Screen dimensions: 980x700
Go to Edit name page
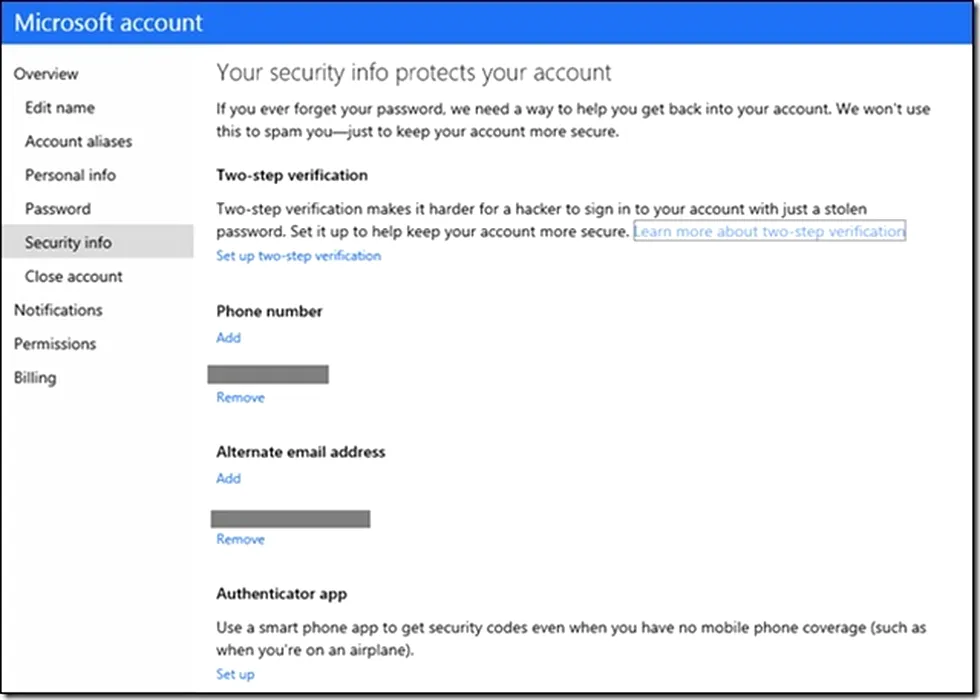[60, 108]
